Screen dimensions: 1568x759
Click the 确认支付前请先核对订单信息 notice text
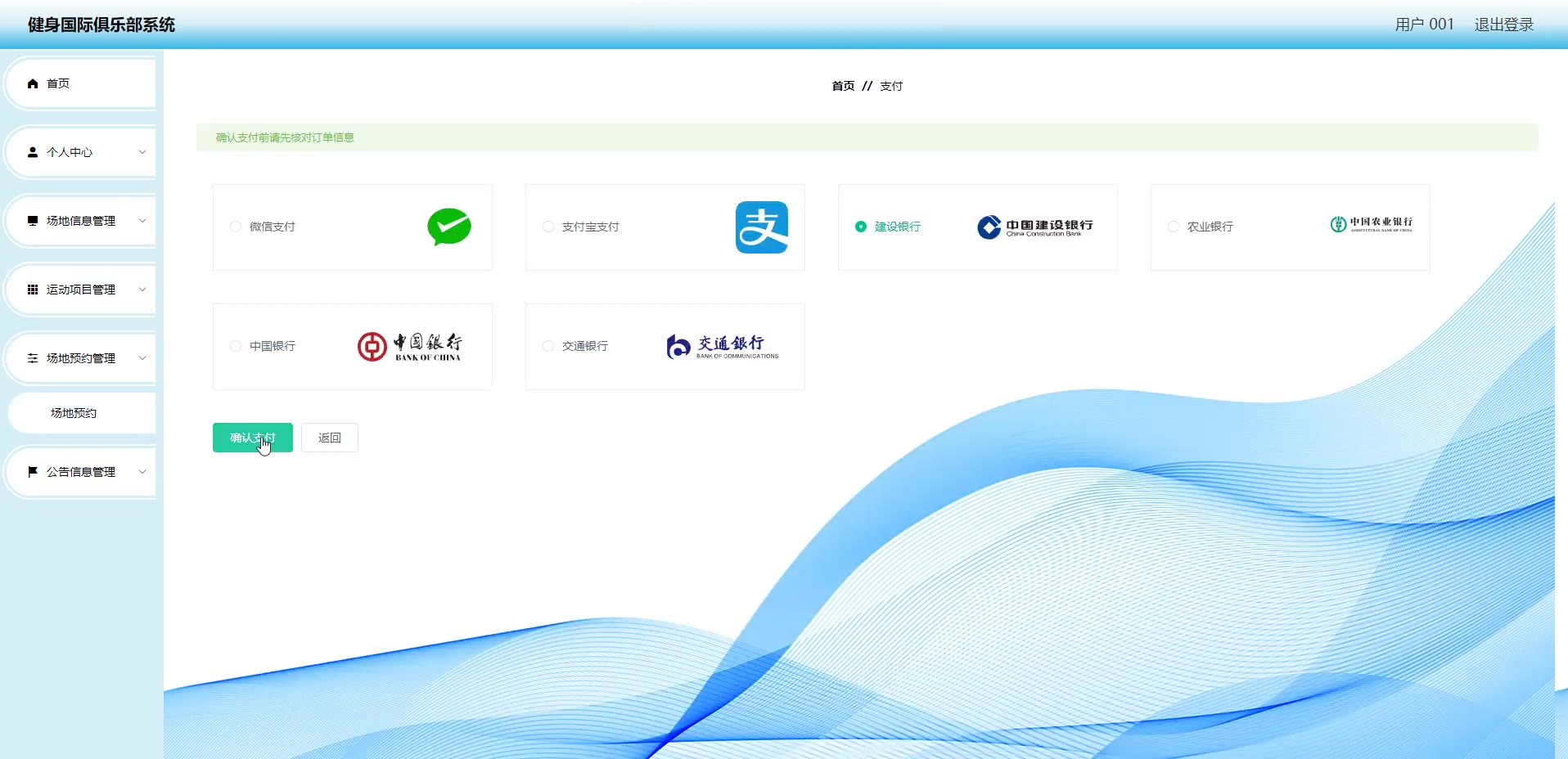(x=285, y=137)
